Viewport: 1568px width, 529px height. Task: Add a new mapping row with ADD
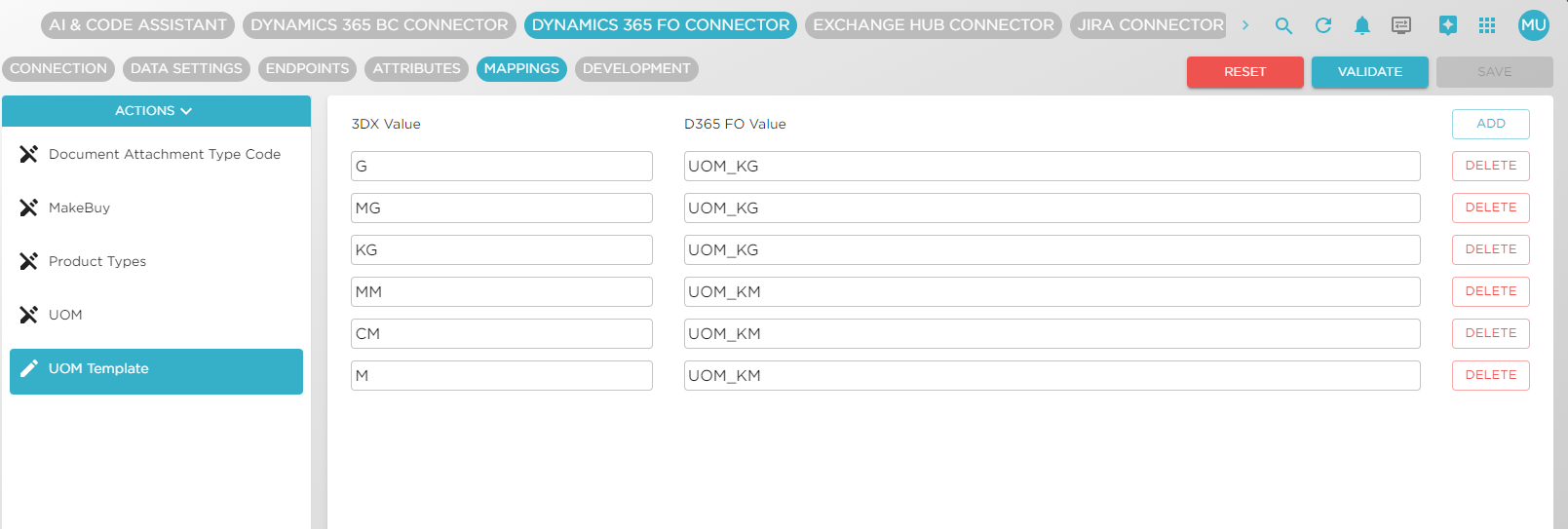pyautogui.click(x=1490, y=124)
